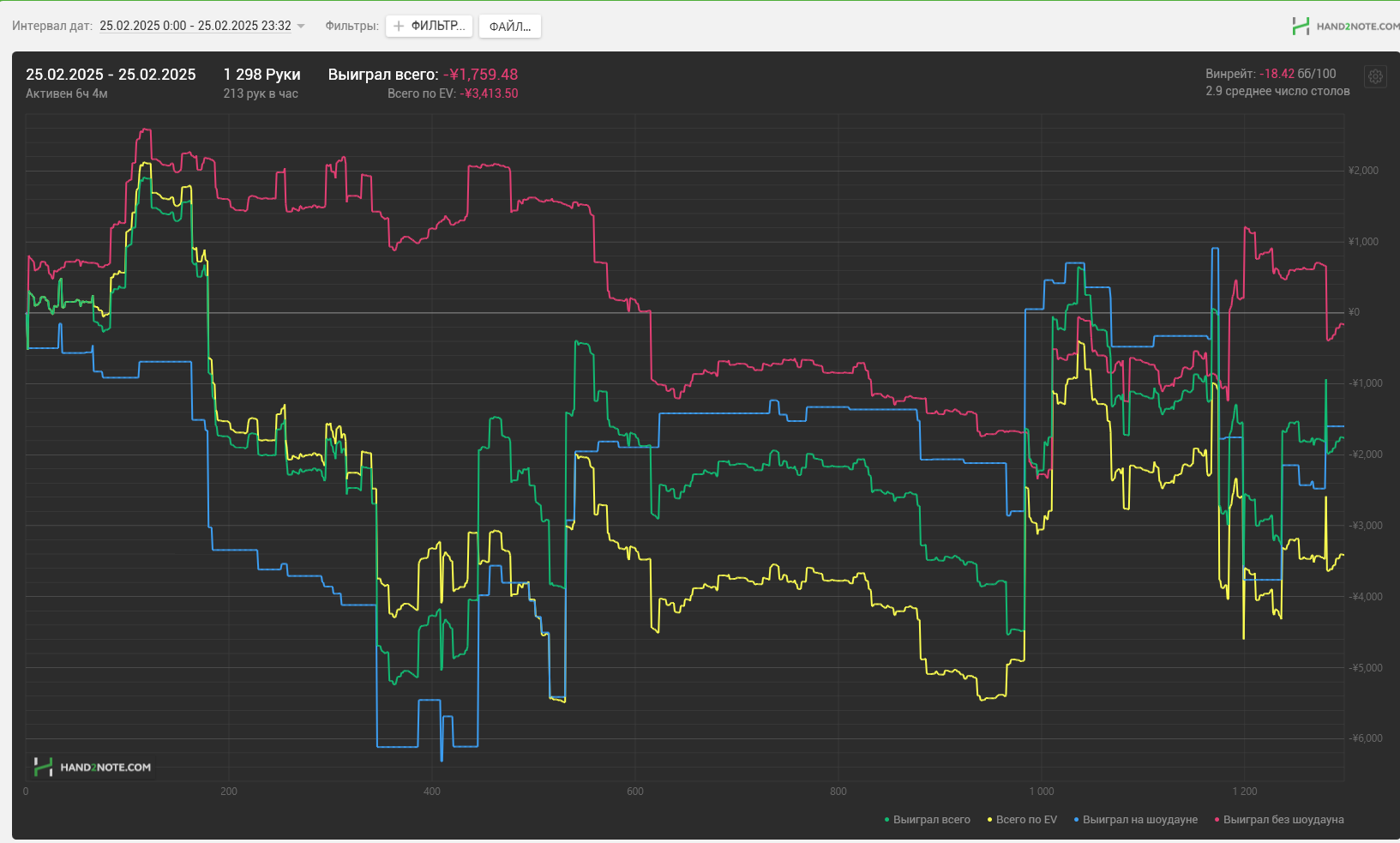Click the Активен 6ч 4м label
This screenshot has height=843, width=1400.
[x=66, y=93]
